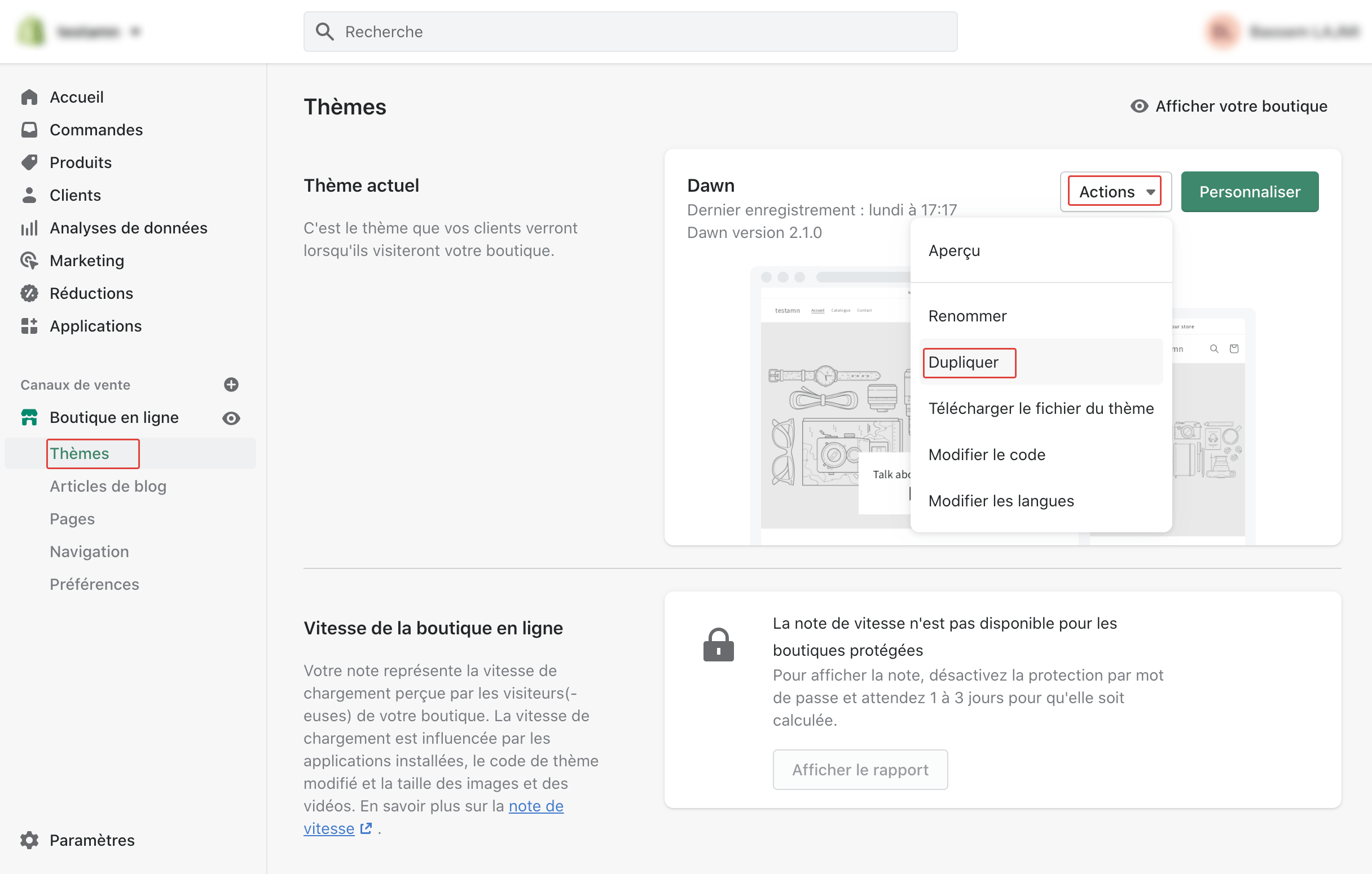Expand the Actions dropdown button

point(1115,192)
